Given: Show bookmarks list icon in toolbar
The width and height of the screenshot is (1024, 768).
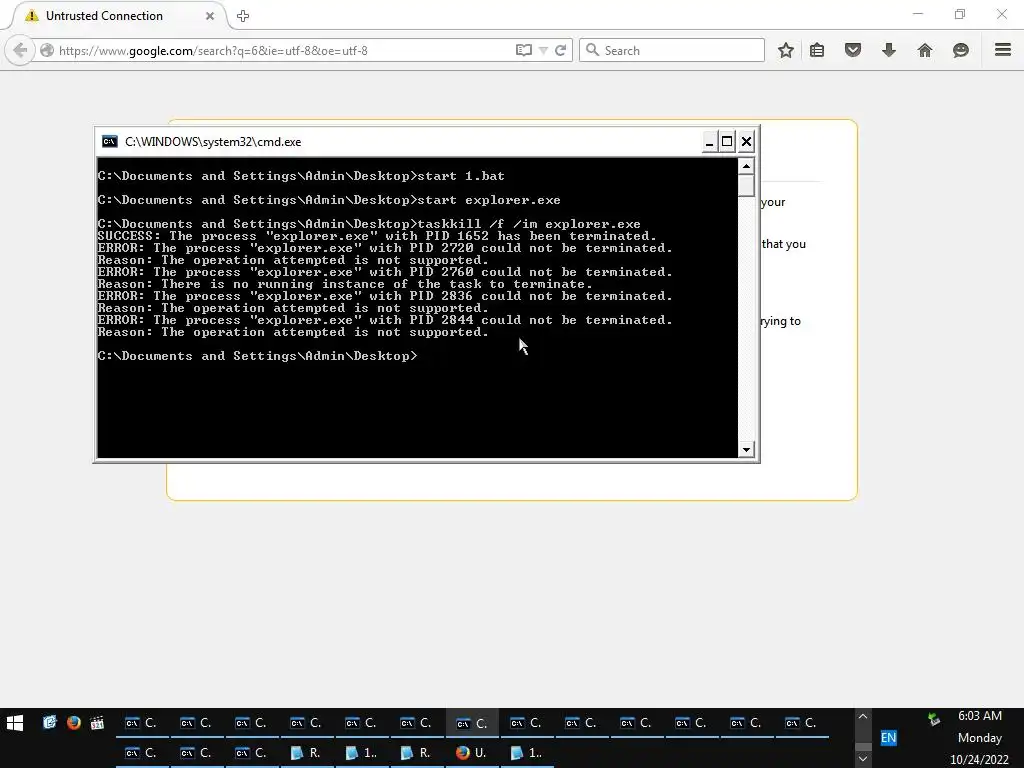Looking at the screenshot, I should pyautogui.click(x=817, y=50).
